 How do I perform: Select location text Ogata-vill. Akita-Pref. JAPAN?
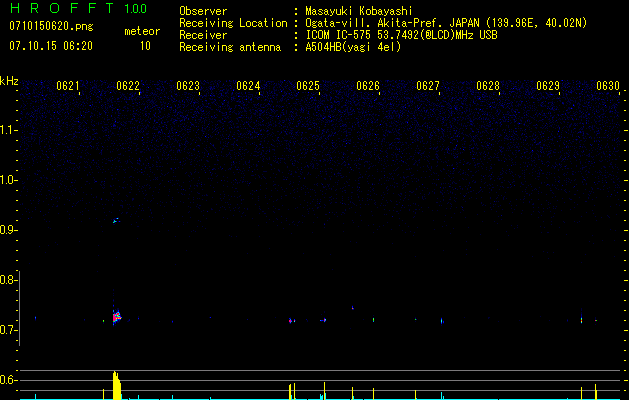pos(392,23)
